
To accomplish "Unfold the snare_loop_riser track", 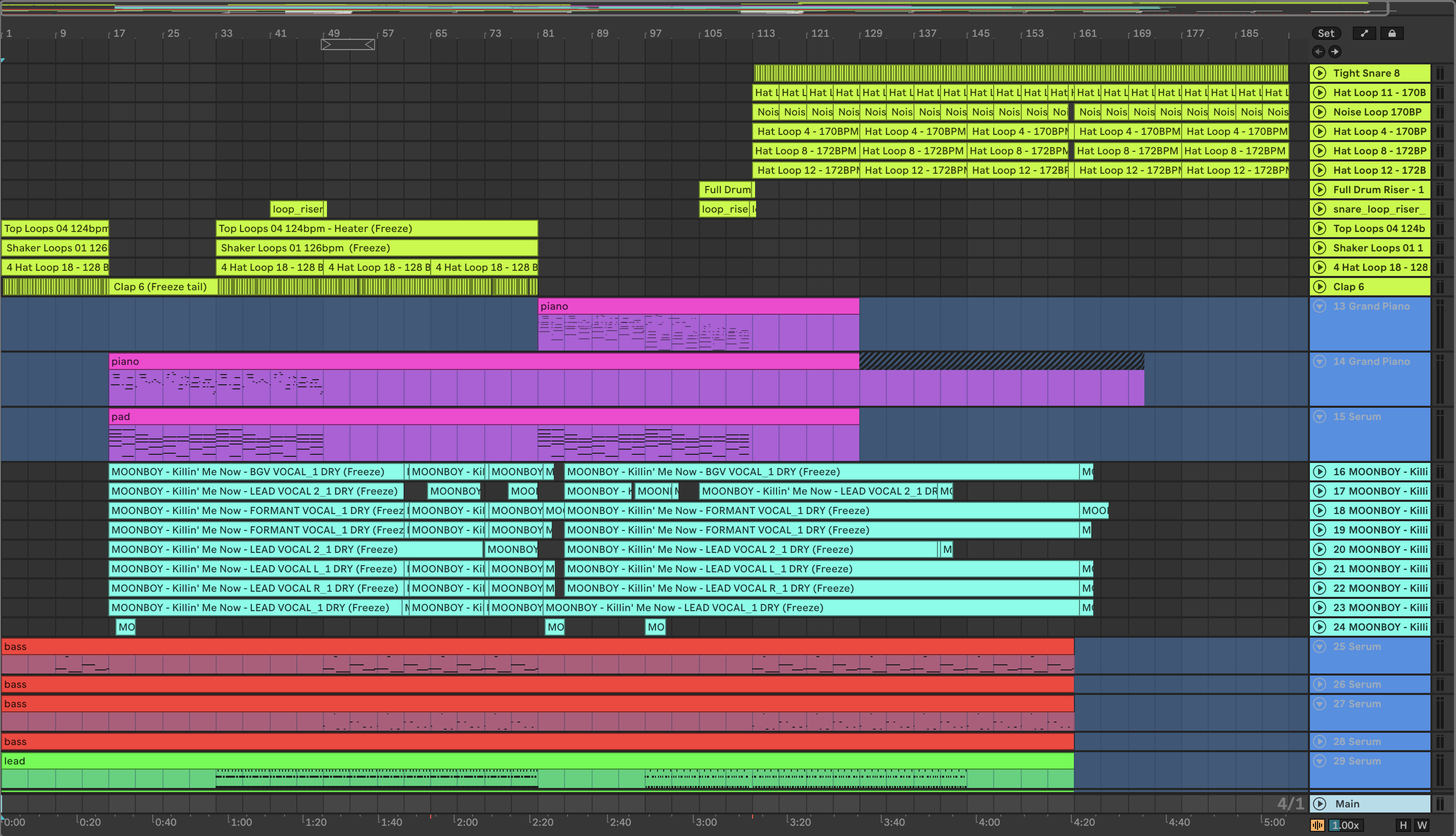I will pos(1320,209).
